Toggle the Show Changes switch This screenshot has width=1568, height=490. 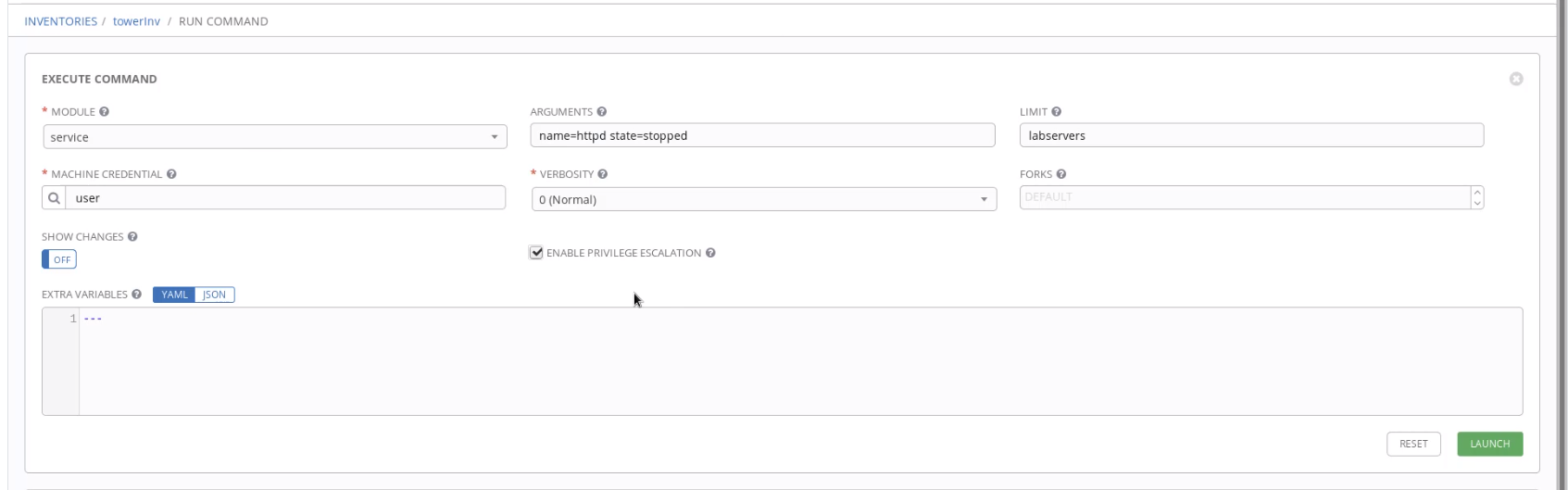pyautogui.click(x=59, y=259)
